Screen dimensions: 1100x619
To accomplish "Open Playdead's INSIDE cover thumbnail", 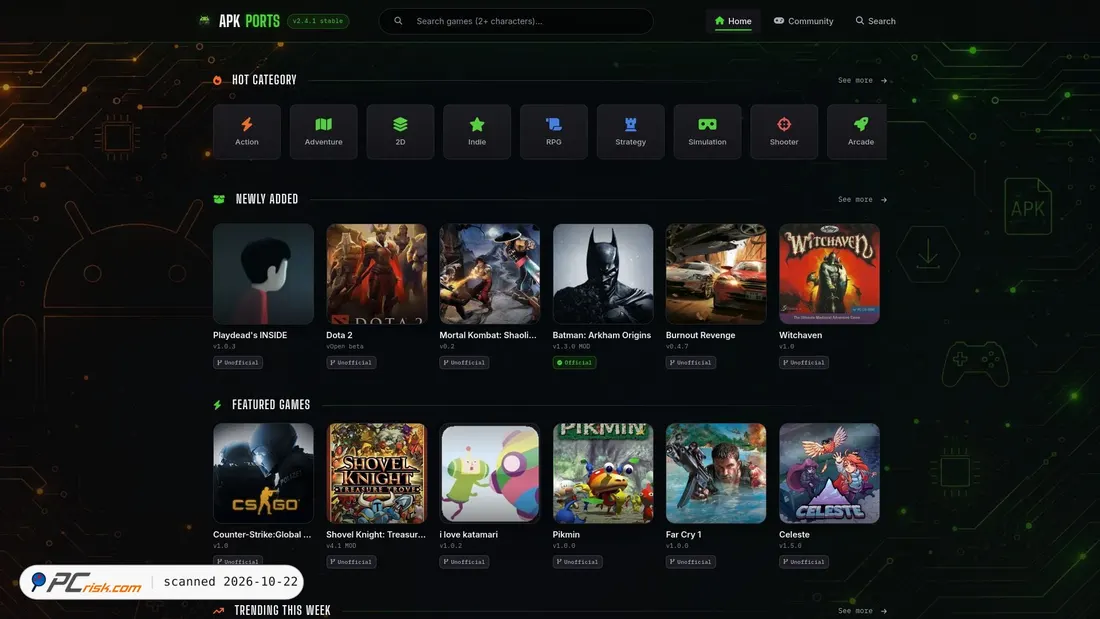I will click(x=263, y=274).
